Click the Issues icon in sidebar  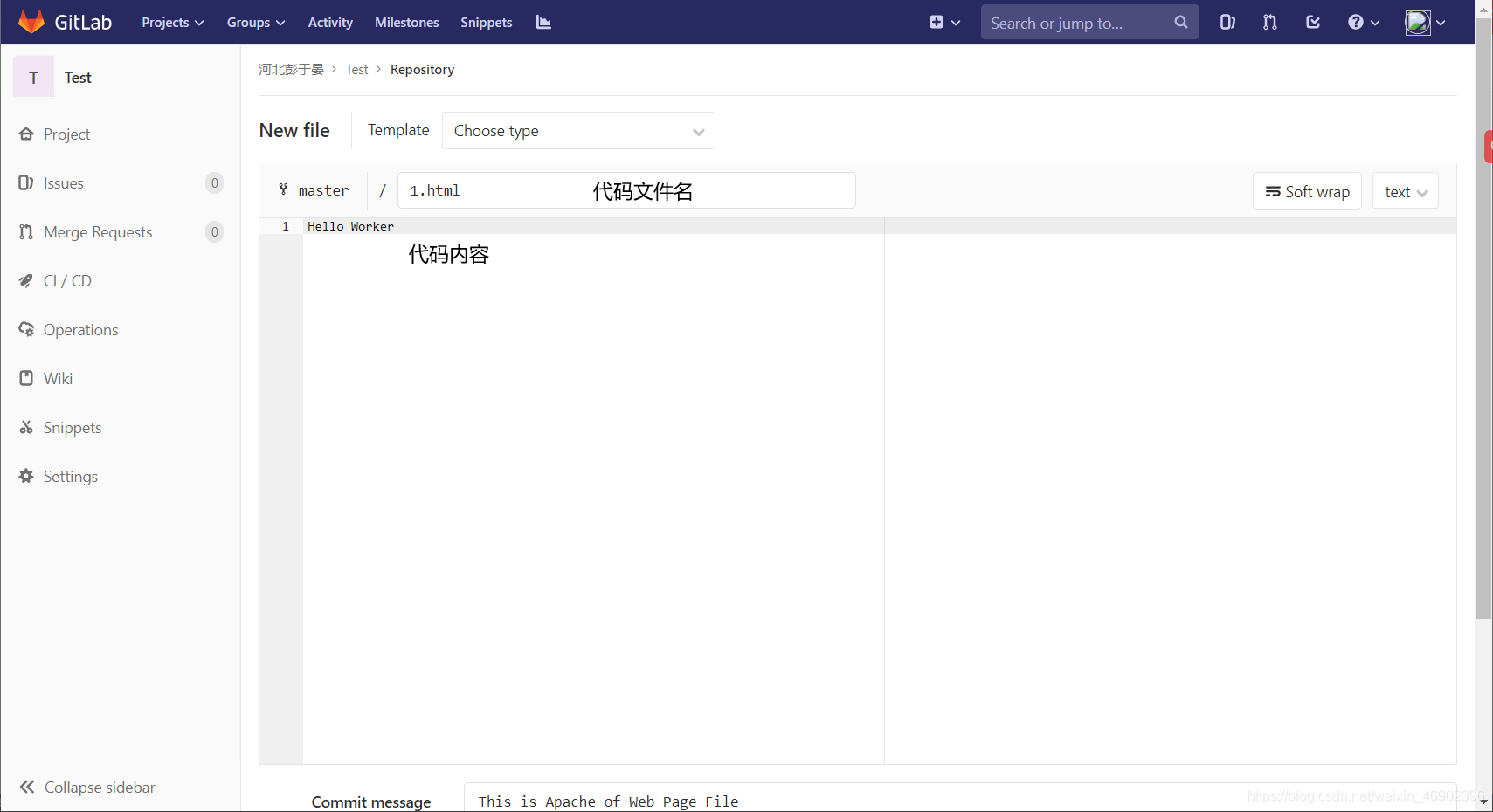[26, 182]
